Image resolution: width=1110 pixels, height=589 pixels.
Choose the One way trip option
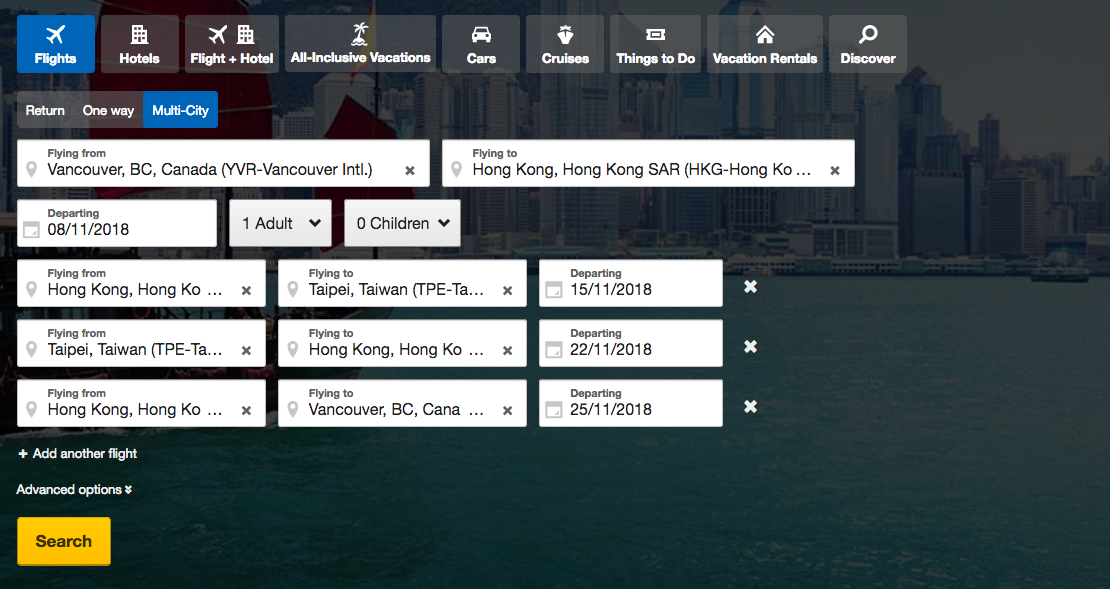tap(108, 110)
